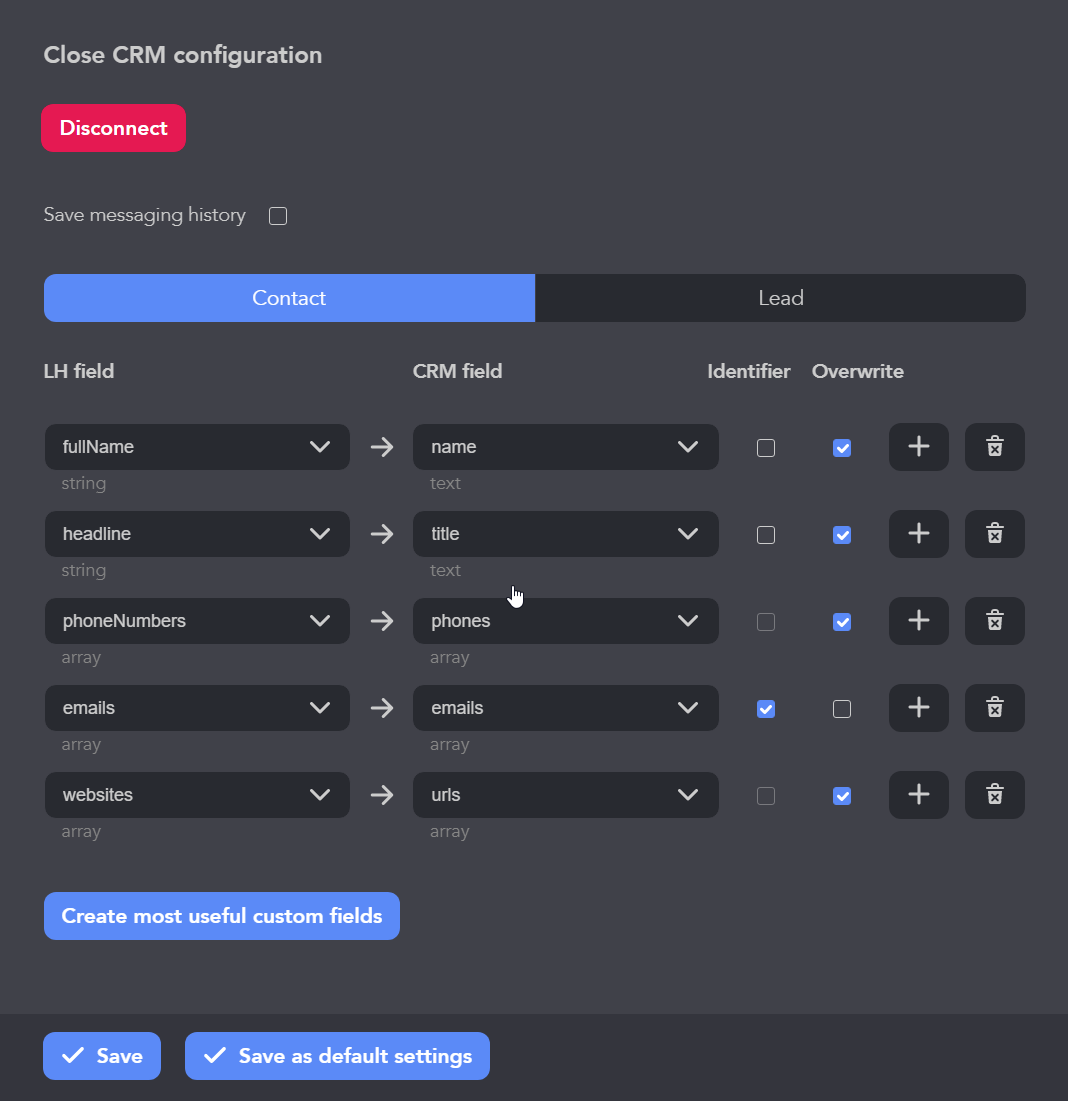Click trash icon for phoneNumbers row
Image resolution: width=1068 pixels, height=1101 pixels.
click(x=994, y=621)
